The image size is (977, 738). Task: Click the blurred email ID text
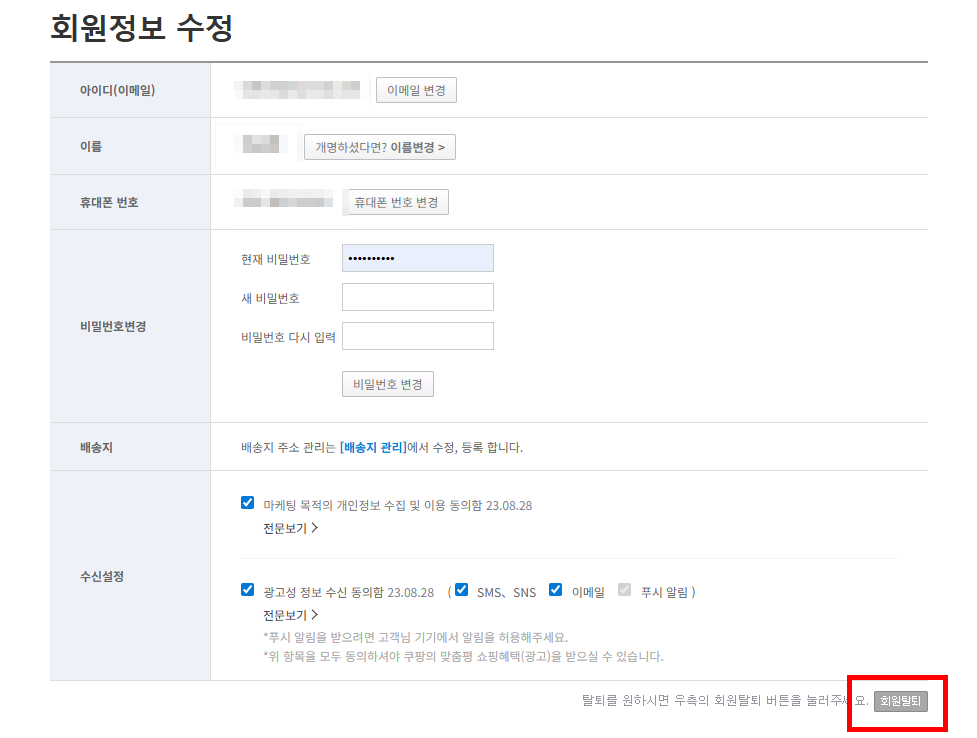296,90
